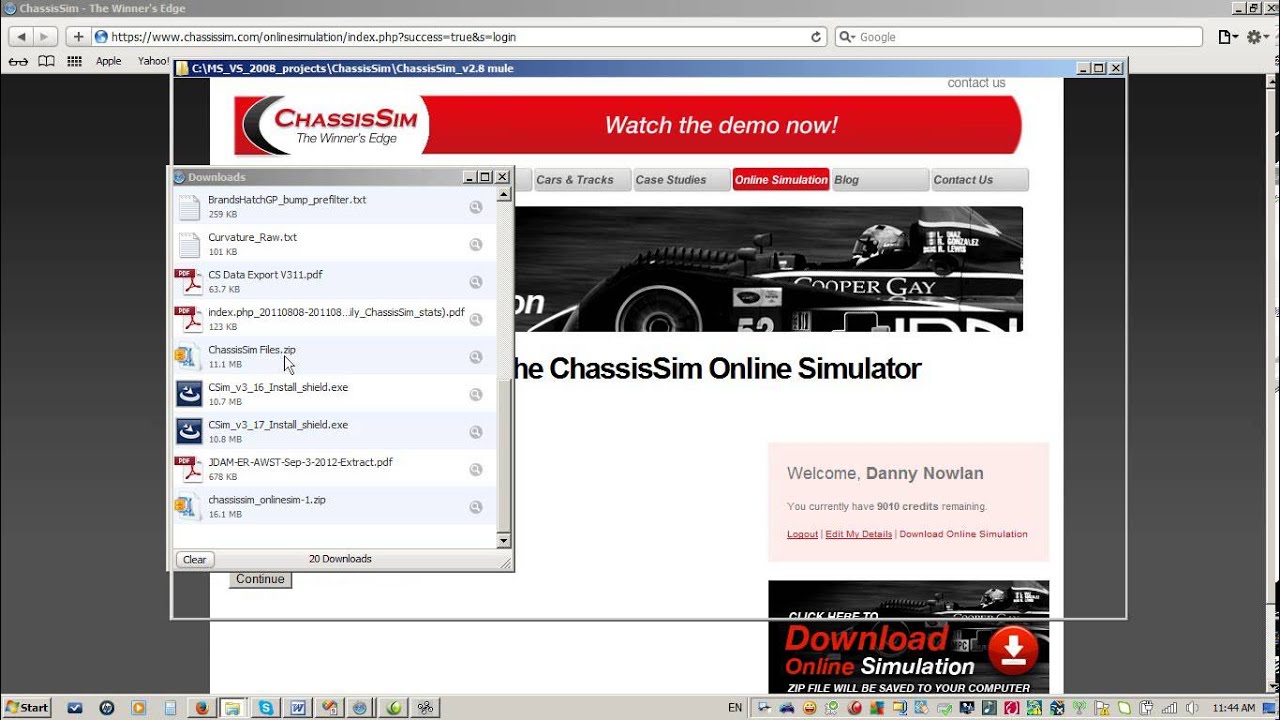
Task: Click the Apple bookmark in bookmarks bar
Action: point(108,61)
